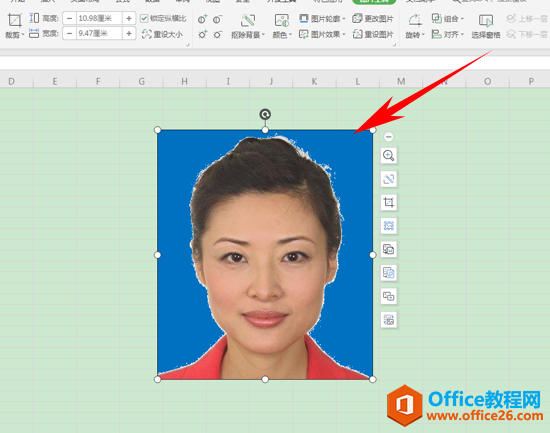
Task: Click the minus collapse icon beside the picture
Action: tap(388, 136)
